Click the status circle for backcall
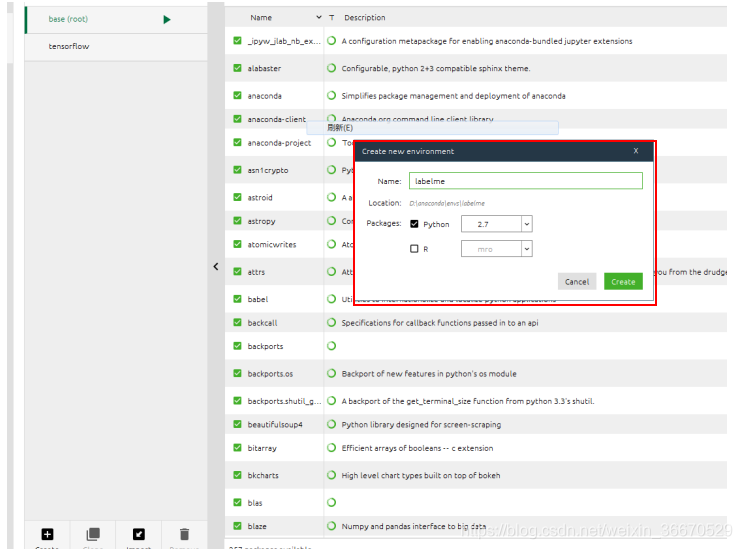This screenshot has width=742, height=549. click(x=332, y=323)
